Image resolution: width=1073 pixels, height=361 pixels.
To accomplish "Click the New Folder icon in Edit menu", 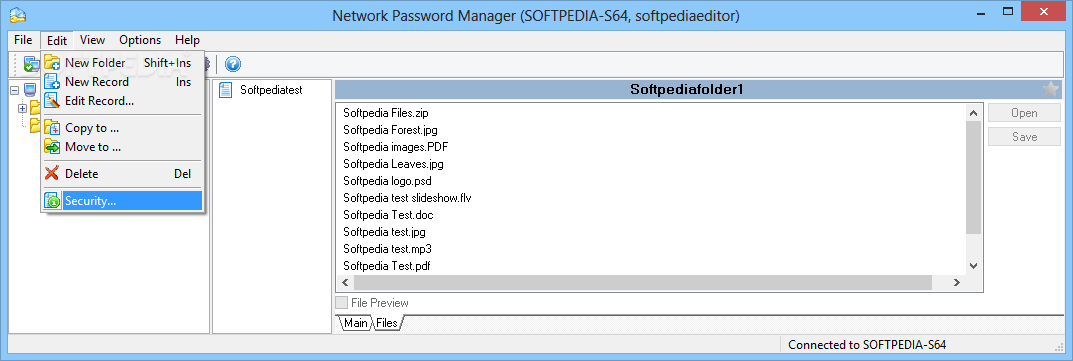I will (x=53, y=63).
